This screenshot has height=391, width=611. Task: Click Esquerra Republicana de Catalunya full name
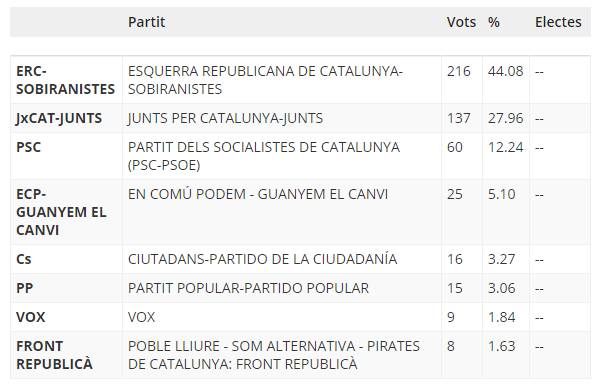(265, 80)
